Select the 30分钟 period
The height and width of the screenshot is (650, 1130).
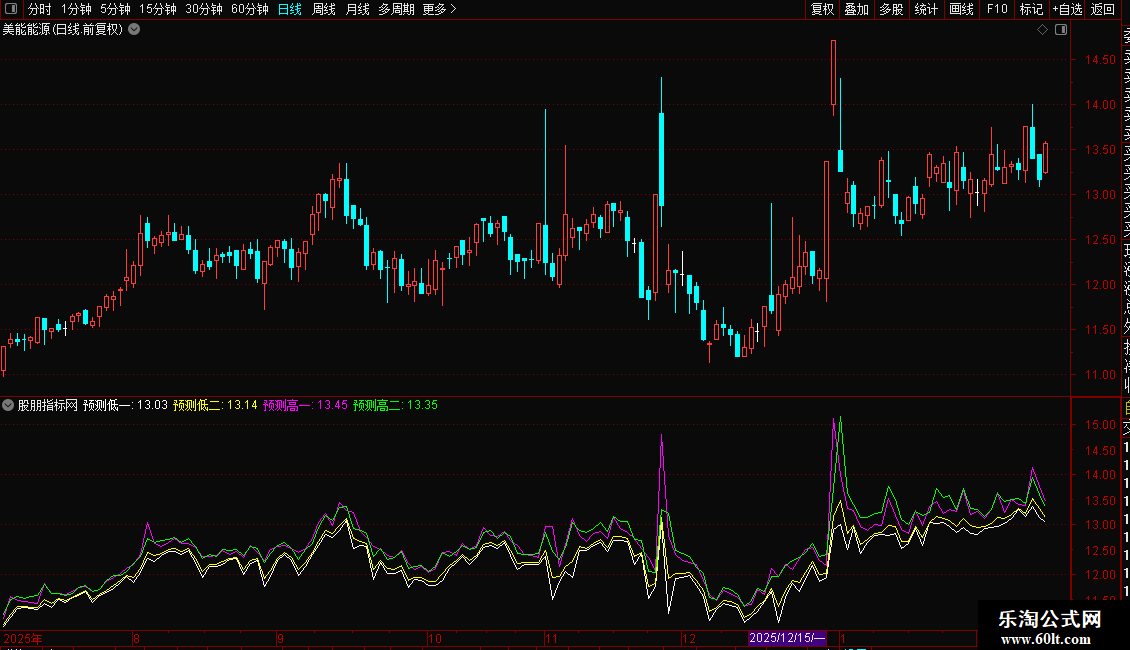(x=204, y=9)
